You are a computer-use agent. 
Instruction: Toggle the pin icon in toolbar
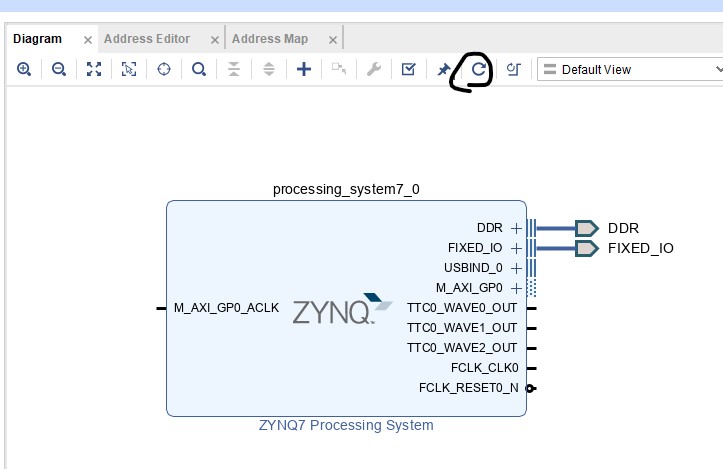(444, 70)
